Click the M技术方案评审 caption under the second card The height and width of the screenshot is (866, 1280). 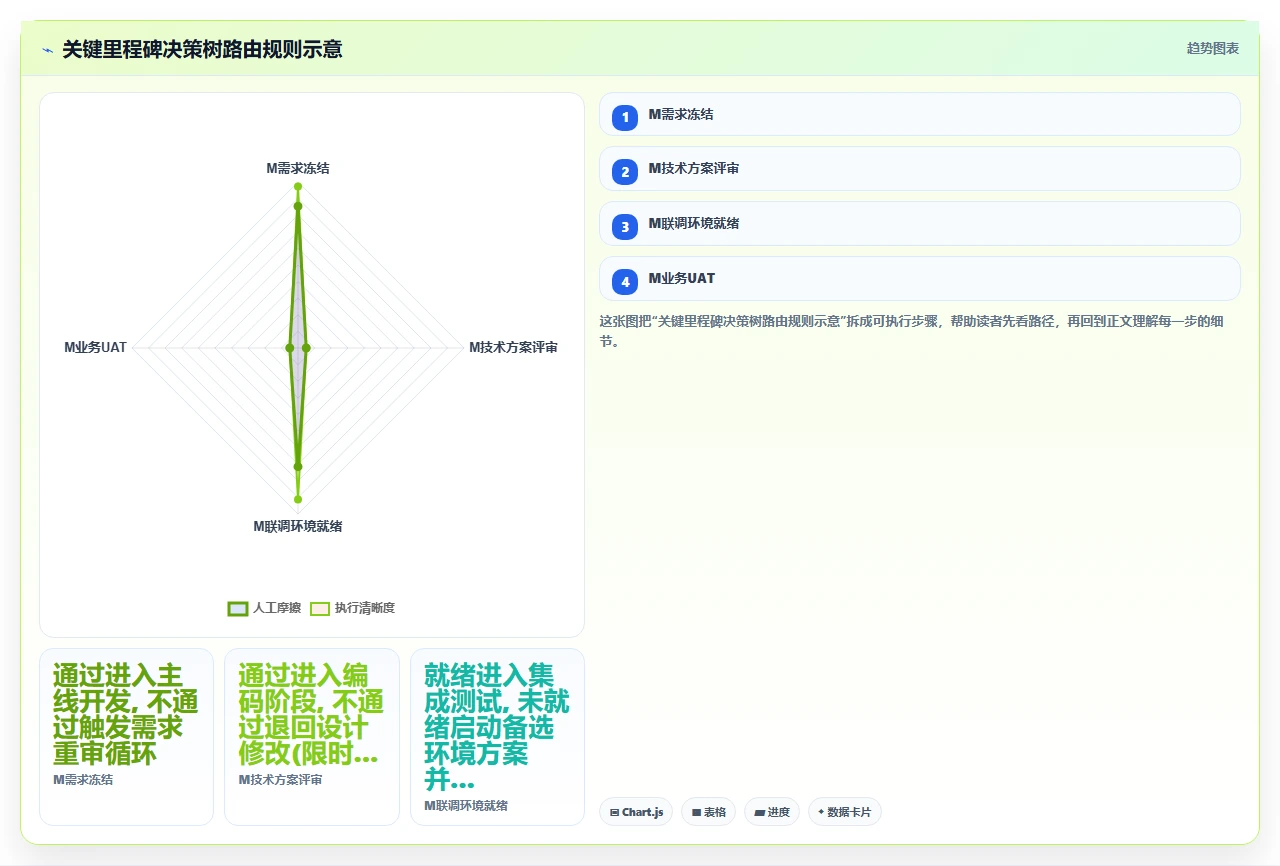pyautogui.click(x=280, y=780)
